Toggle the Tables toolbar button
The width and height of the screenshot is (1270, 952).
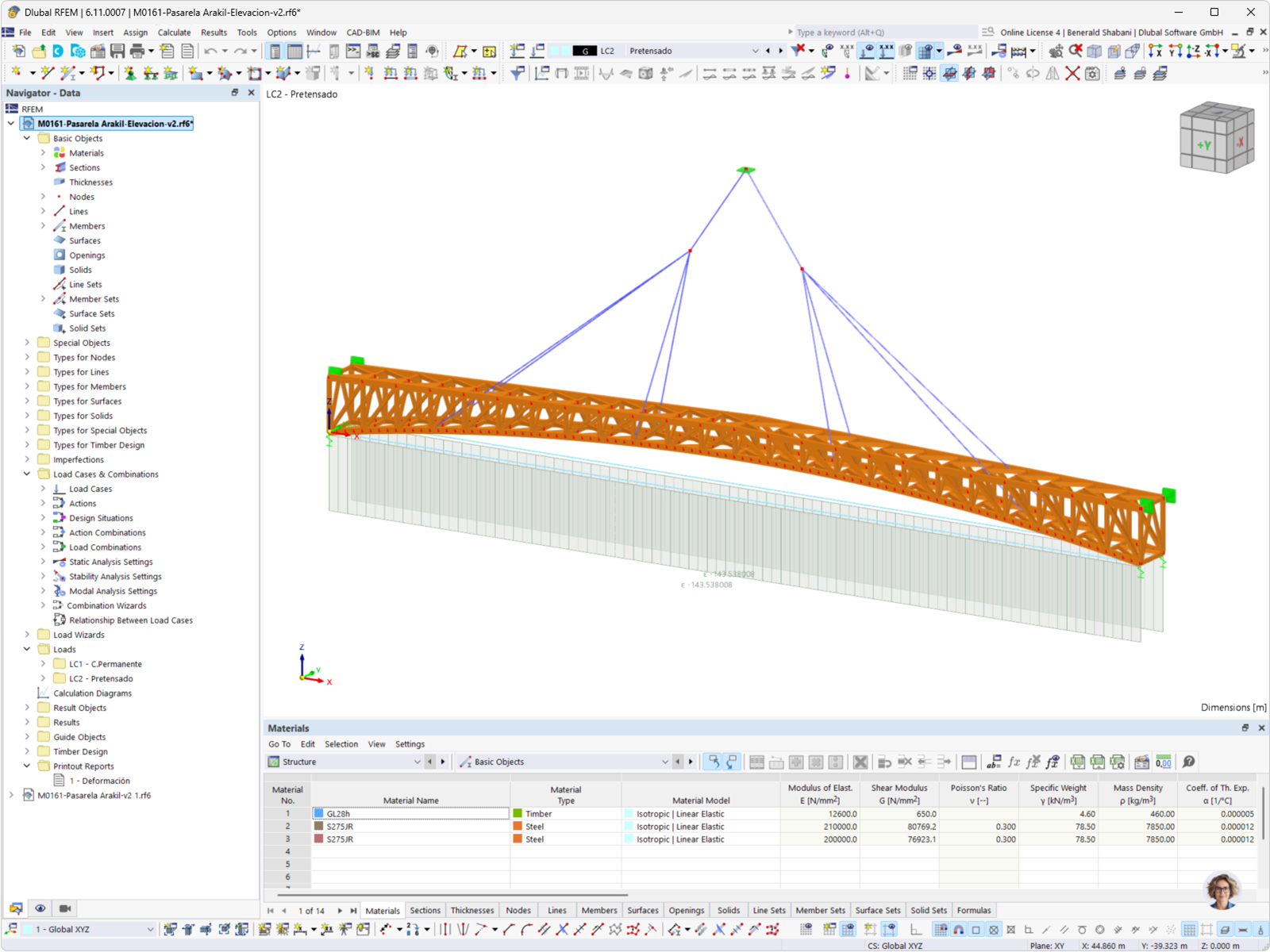pyautogui.click(x=294, y=51)
